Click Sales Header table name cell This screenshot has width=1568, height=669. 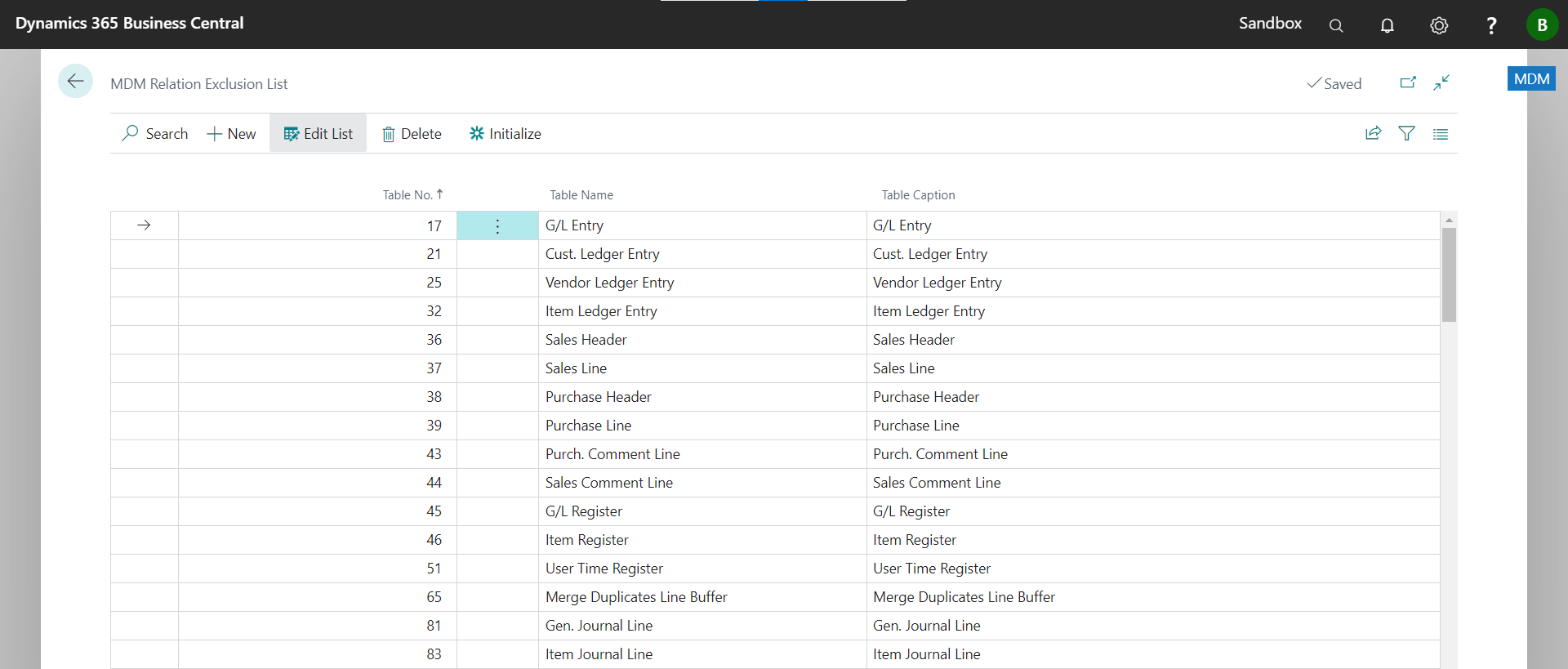point(702,340)
